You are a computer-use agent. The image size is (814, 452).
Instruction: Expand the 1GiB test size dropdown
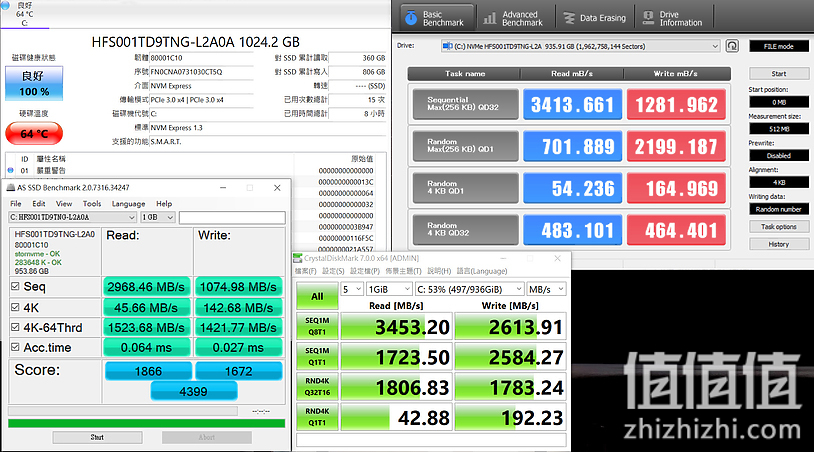pos(389,289)
